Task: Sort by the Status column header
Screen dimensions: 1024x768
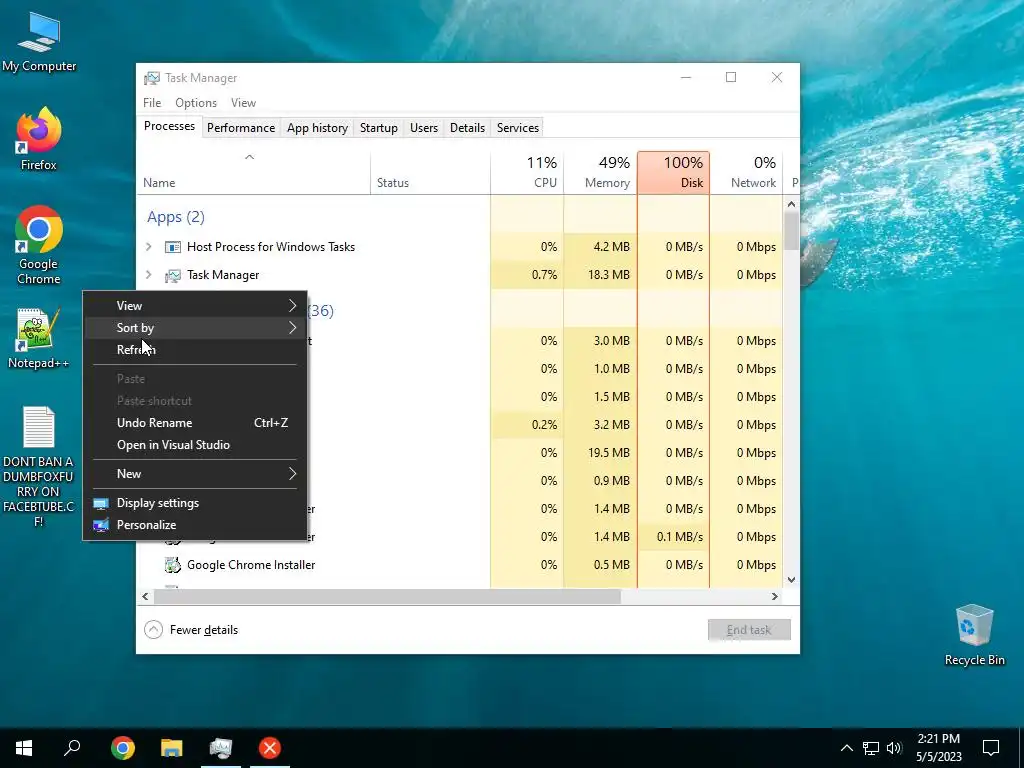Action: click(x=430, y=173)
